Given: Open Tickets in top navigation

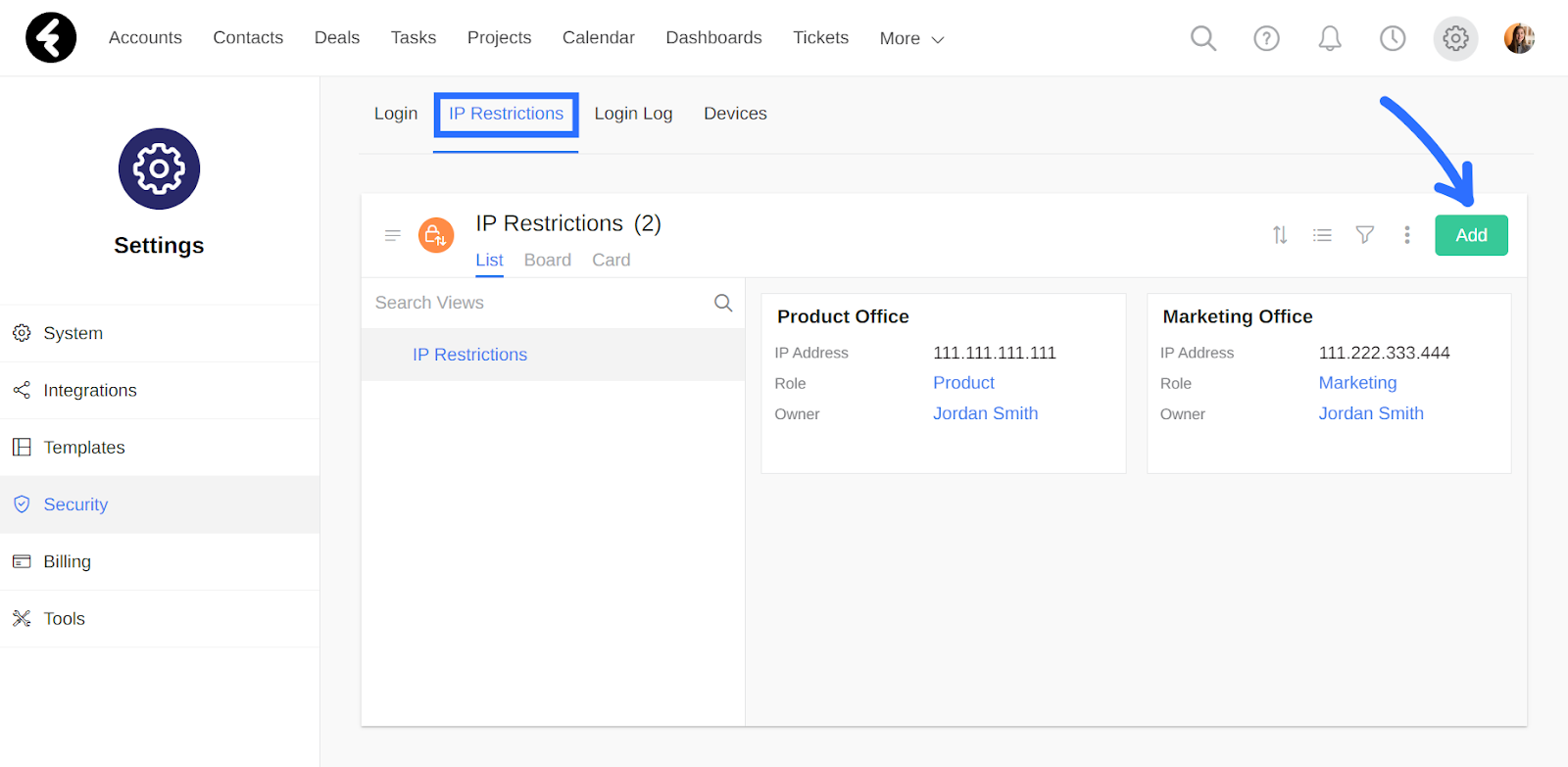Looking at the screenshot, I should click(820, 37).
